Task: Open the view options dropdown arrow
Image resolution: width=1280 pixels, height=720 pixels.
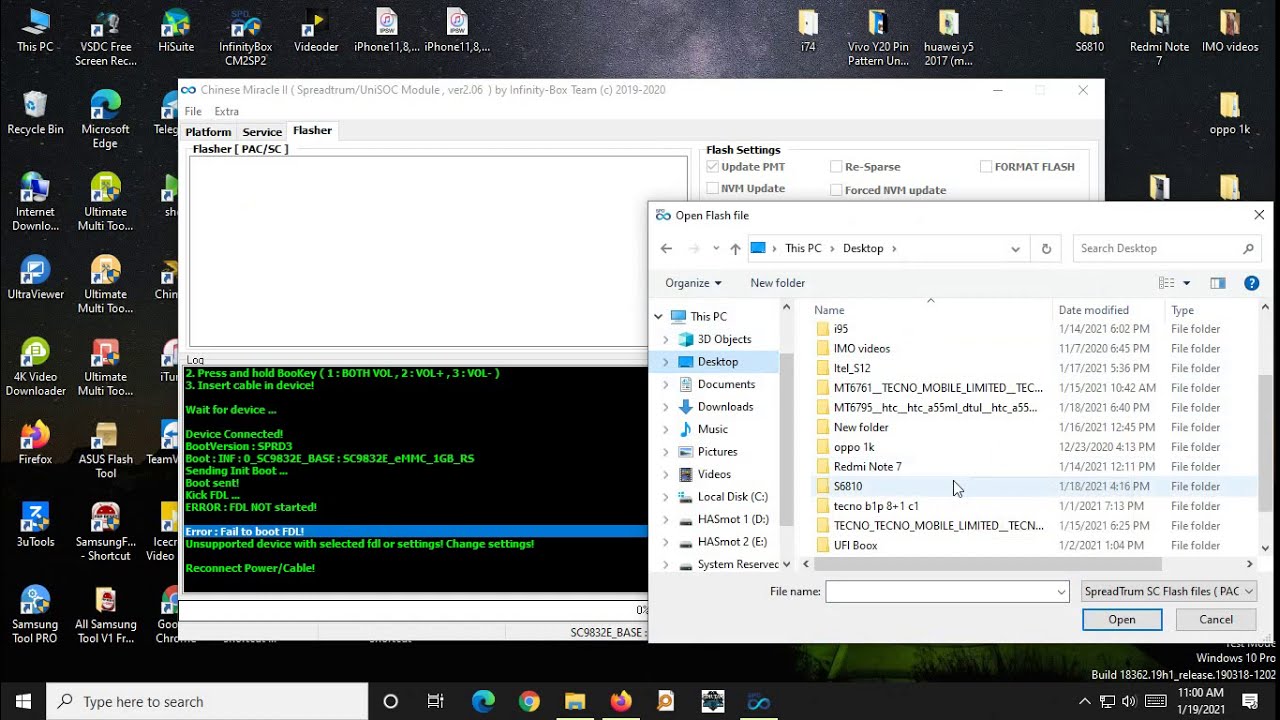Action: (x=1187, y=283)
